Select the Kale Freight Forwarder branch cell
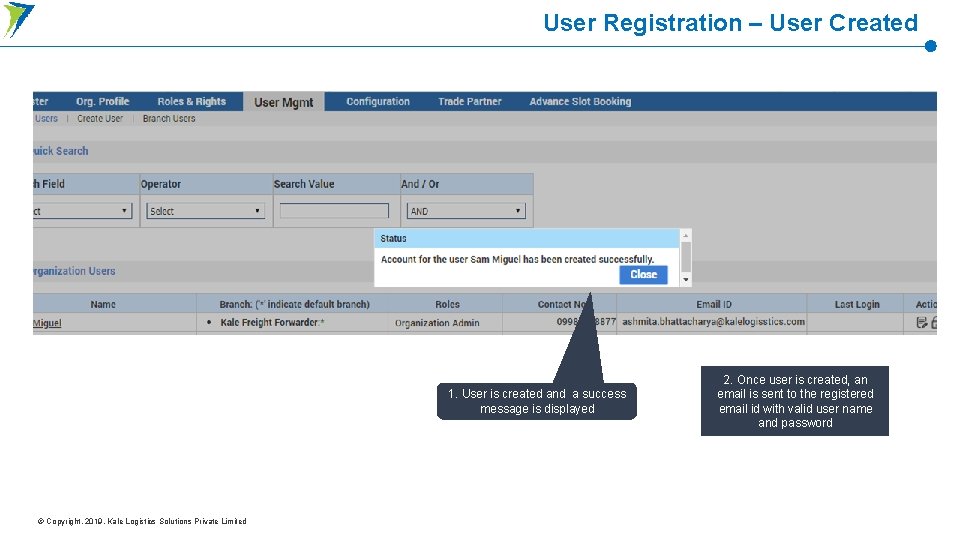Viewport: 960px width, 540px height. click(x=272, y=323)
